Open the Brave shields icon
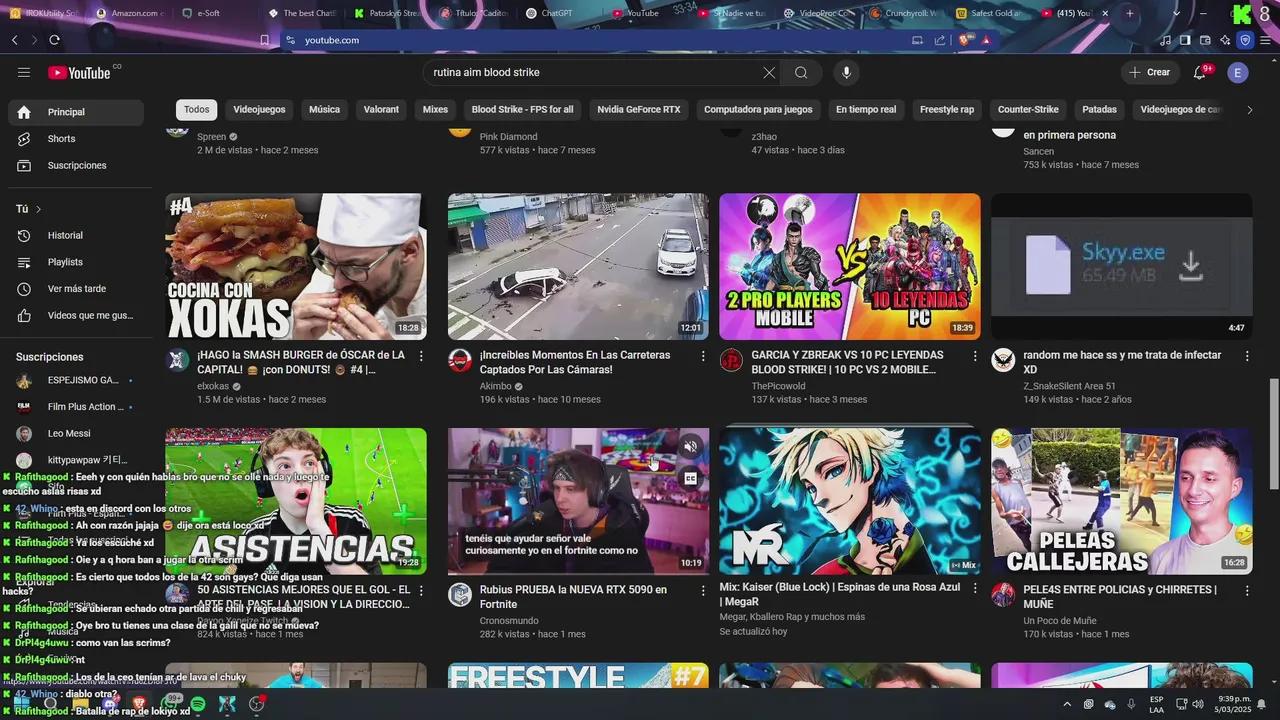This screenshot has height=720, width=1280. coord(965,40)
